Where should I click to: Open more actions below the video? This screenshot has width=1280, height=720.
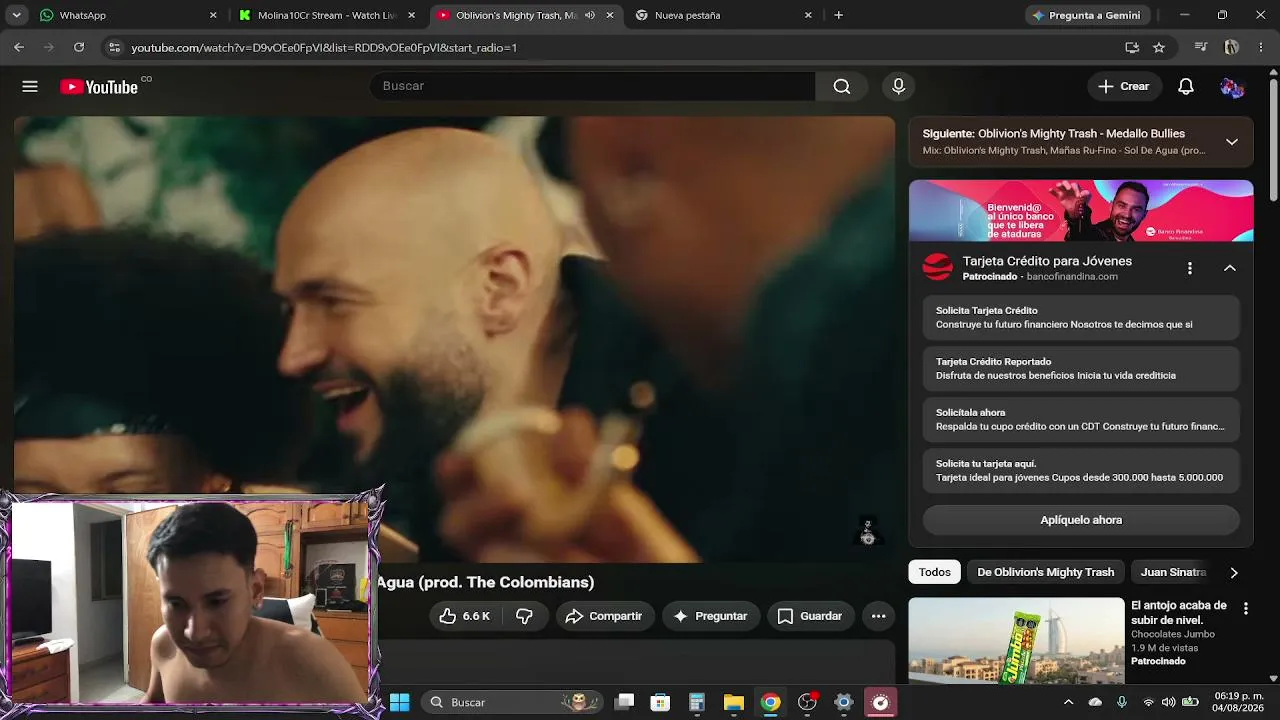click(x=879, y=616)
